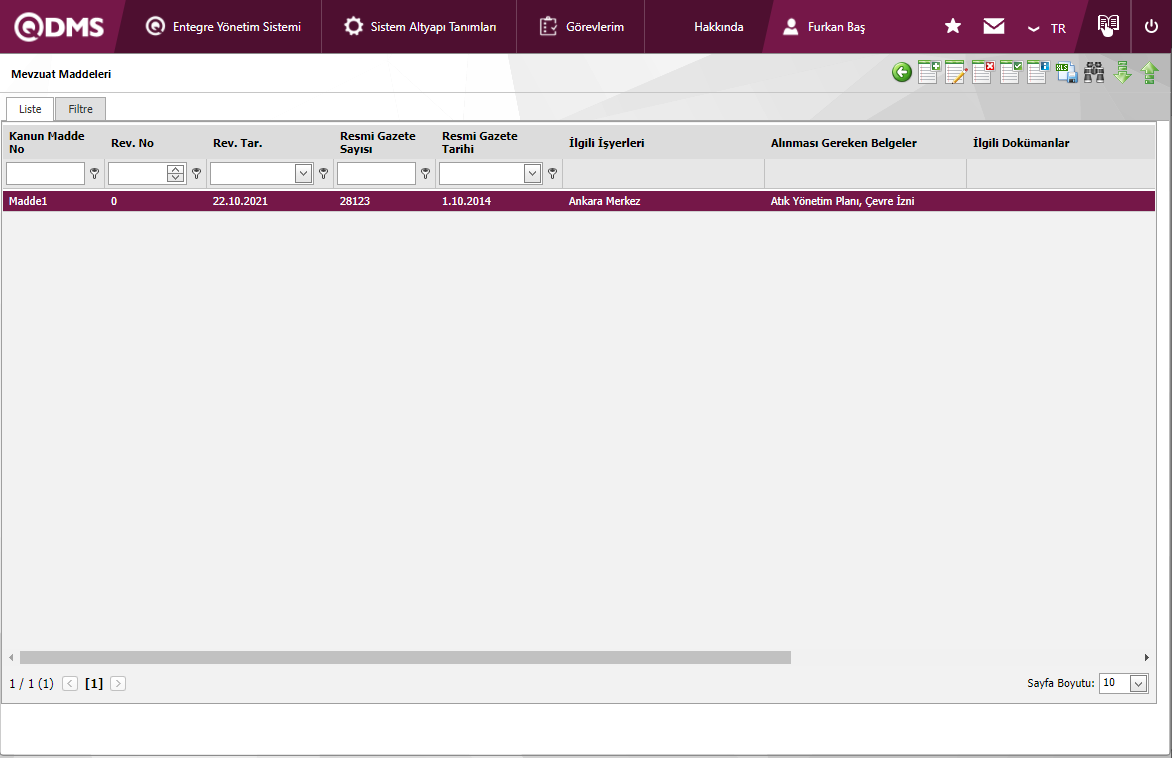Go to next page in pager
Image resolution: width=1172 pixels, height=758 pixels.
tap(118, 683)
